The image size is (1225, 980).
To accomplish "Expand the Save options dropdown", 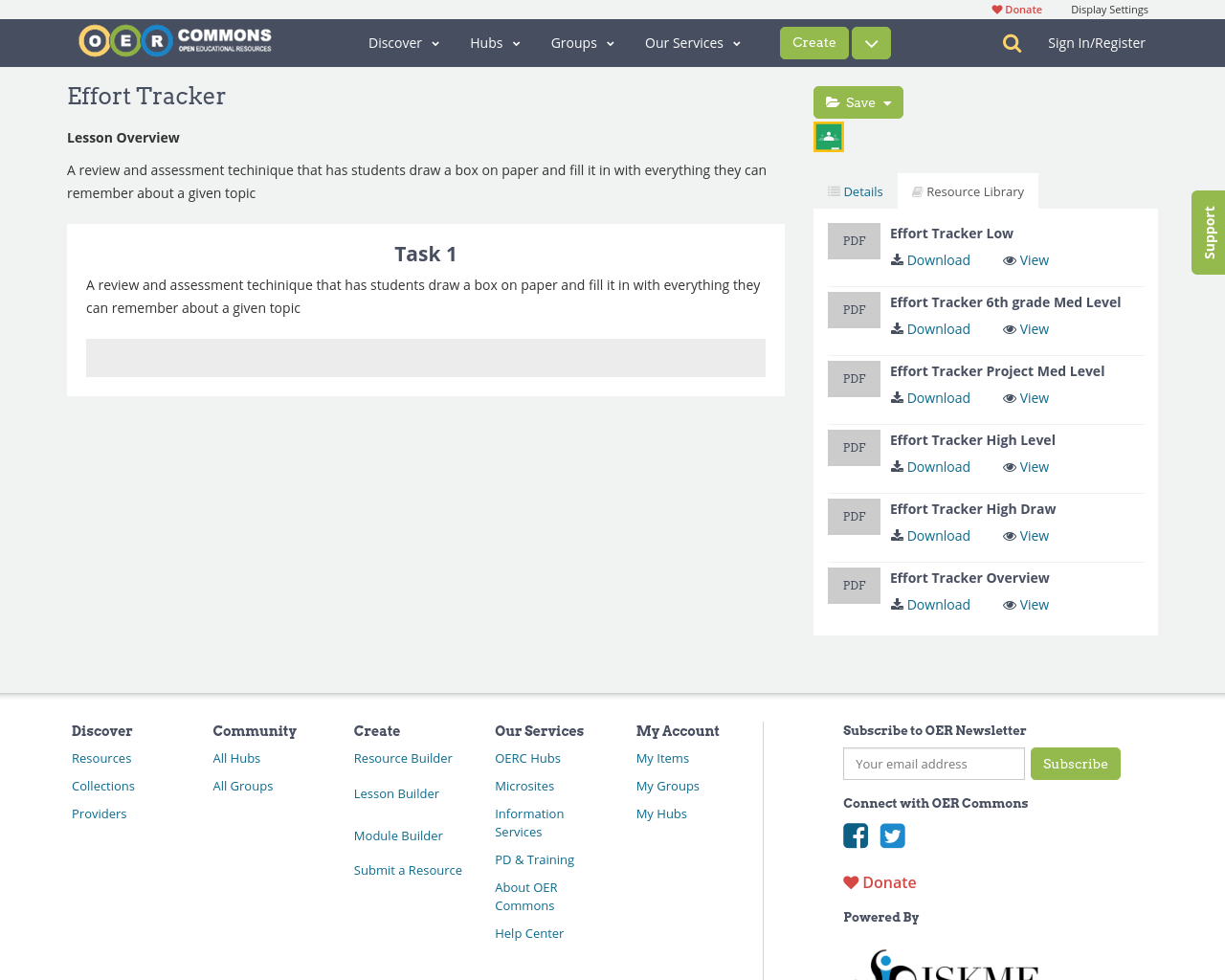I will pos(885,101).
